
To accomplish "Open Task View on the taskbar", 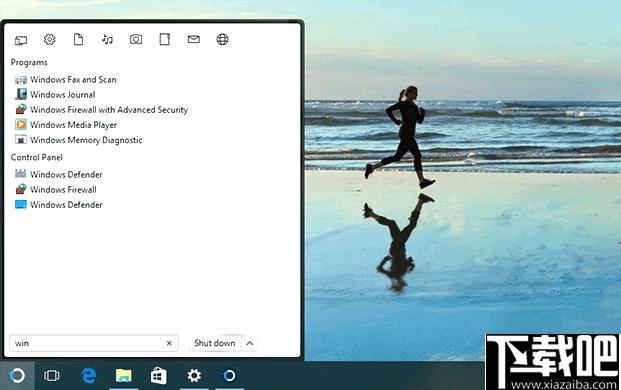I will click(51, 375).
